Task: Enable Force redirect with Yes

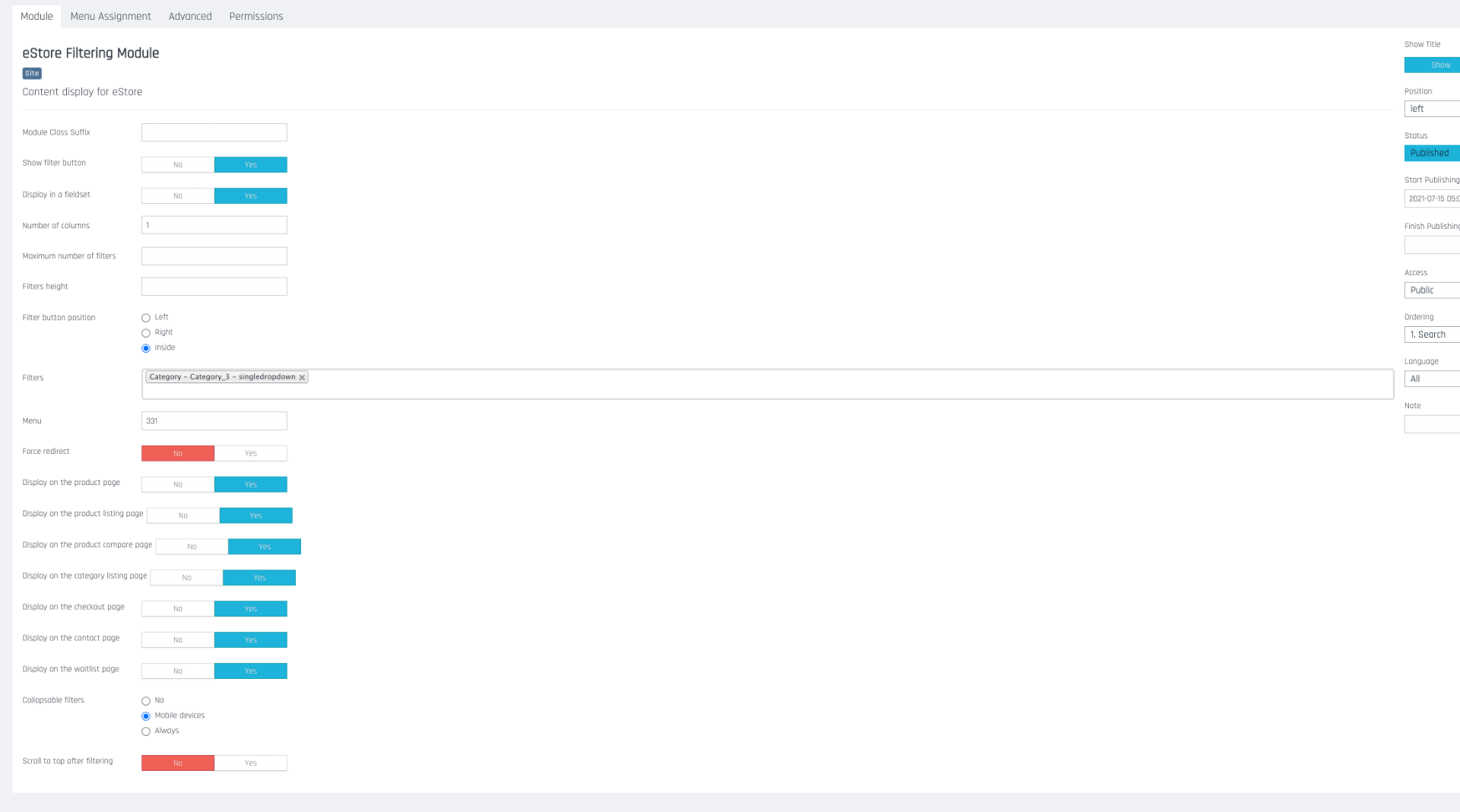Action: coord(250,453)
